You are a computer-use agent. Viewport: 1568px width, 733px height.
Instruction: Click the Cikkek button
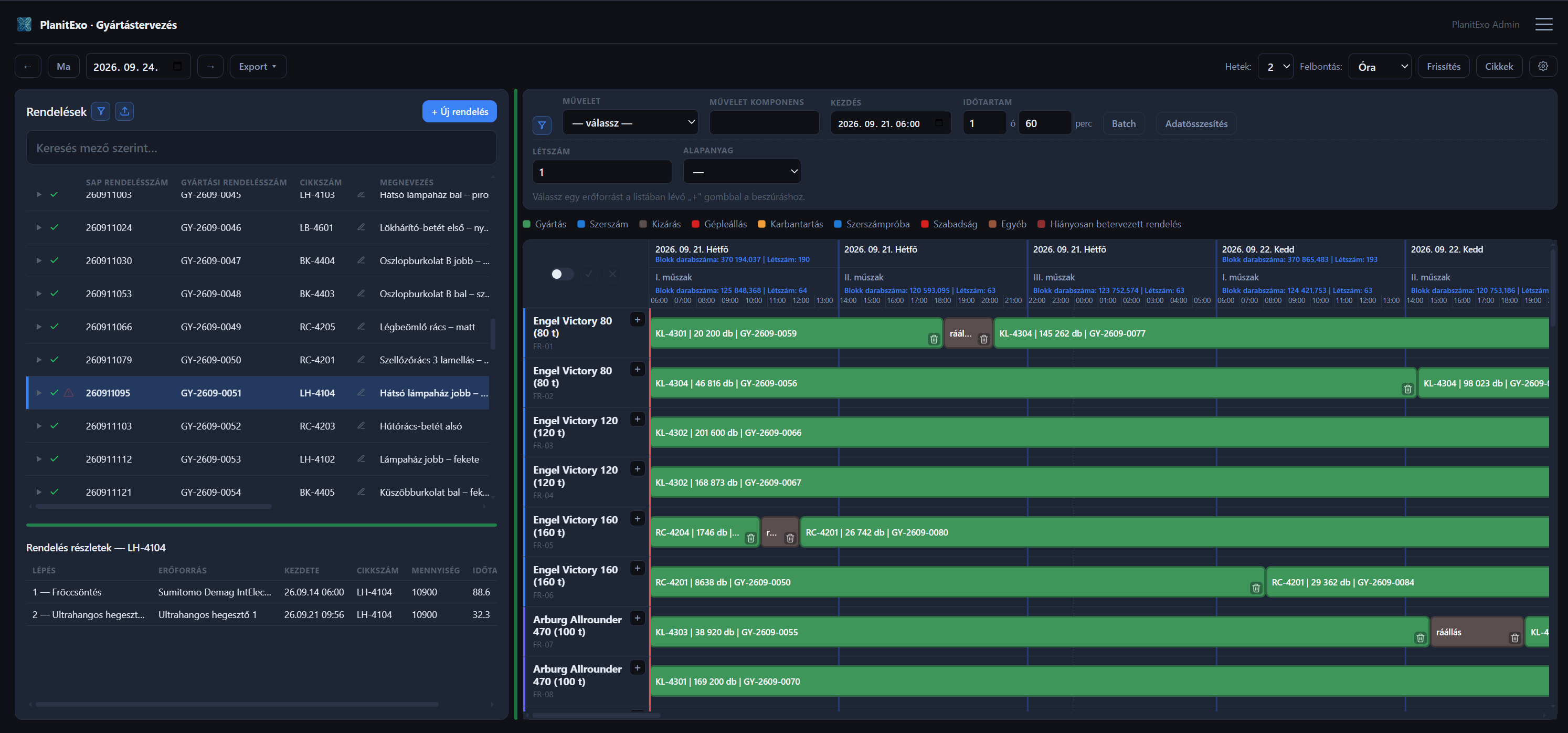point(1499,66)
